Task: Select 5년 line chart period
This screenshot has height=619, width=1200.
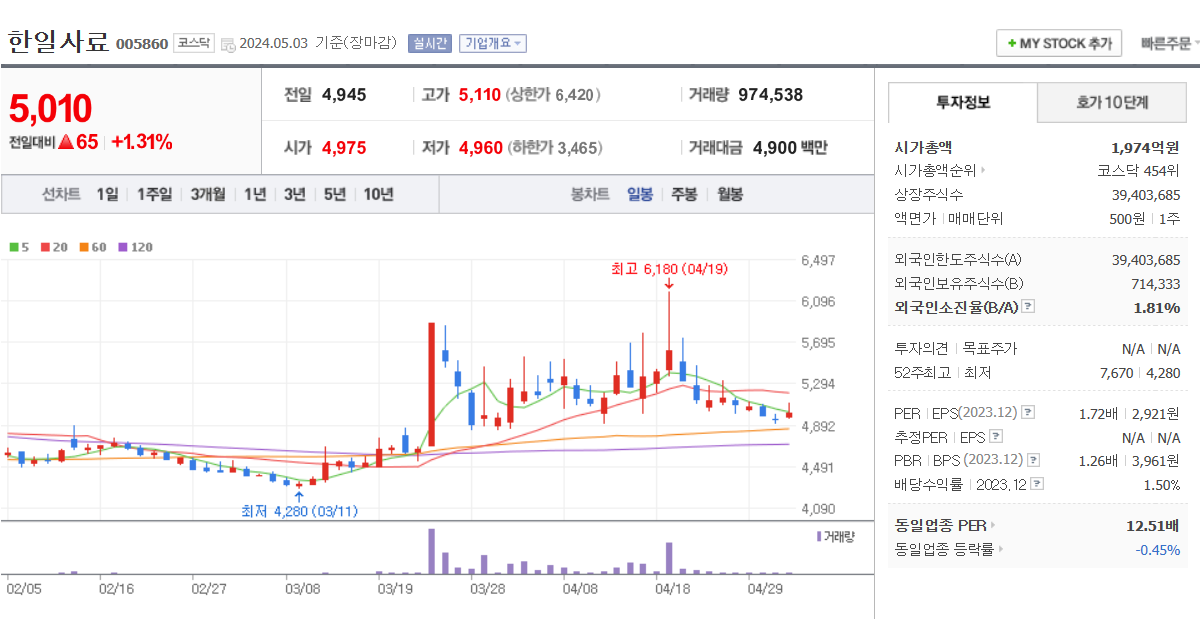Action: point(335,194)
